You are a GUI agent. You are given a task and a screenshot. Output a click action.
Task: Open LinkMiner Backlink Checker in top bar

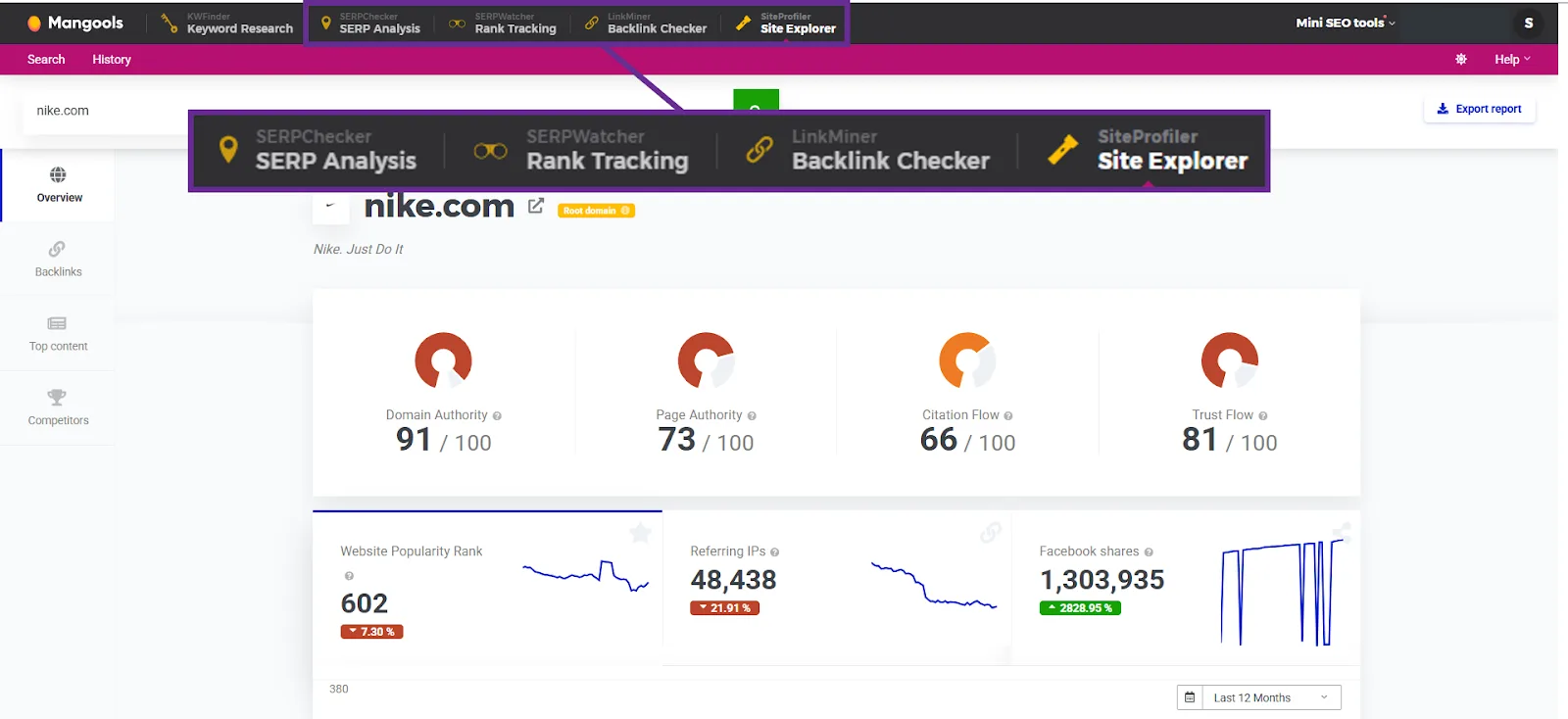646,23
